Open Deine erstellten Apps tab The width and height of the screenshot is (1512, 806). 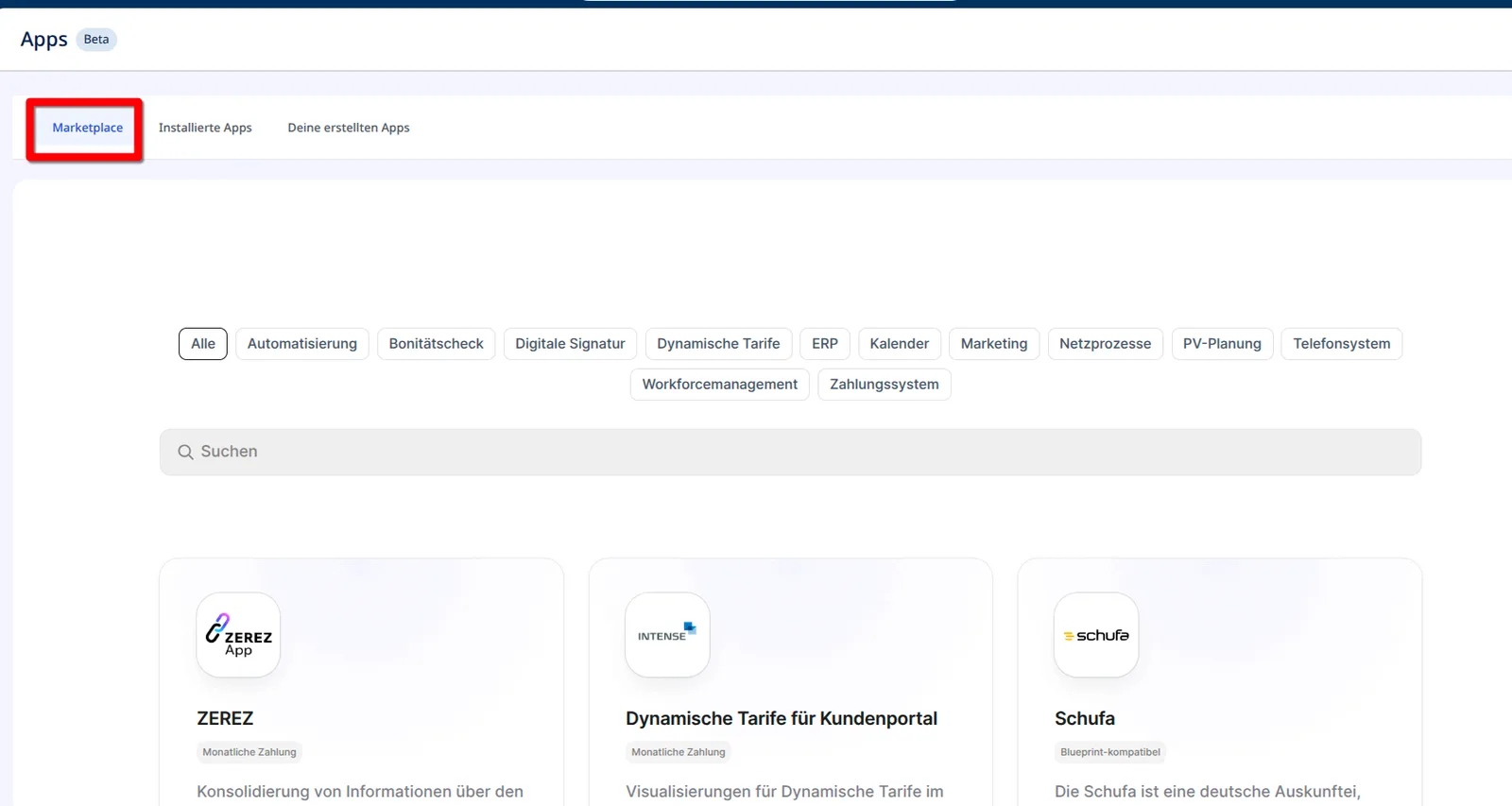tap(349, 128)
